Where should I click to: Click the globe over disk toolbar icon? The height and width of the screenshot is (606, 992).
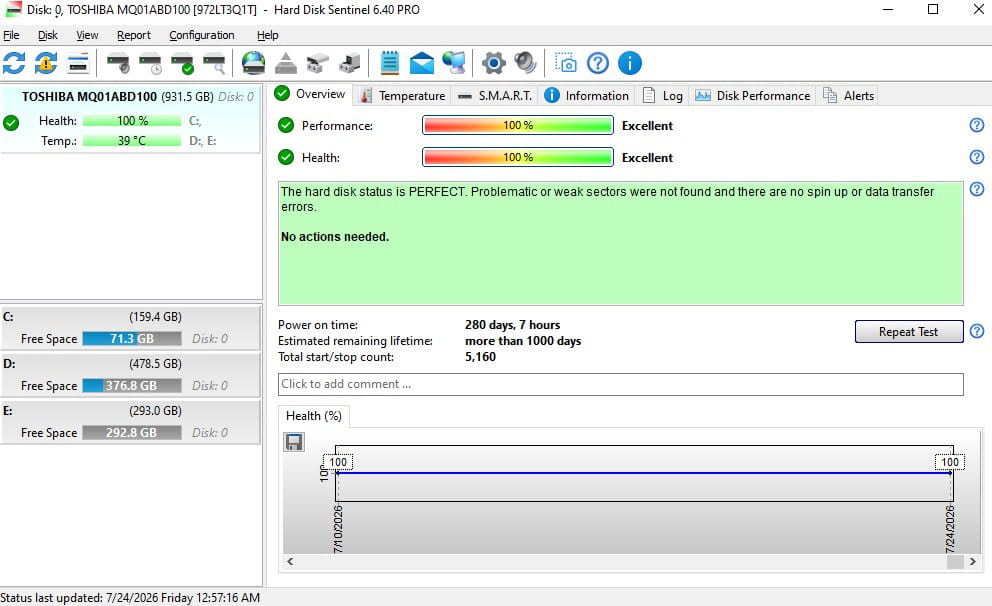(254, 63)
